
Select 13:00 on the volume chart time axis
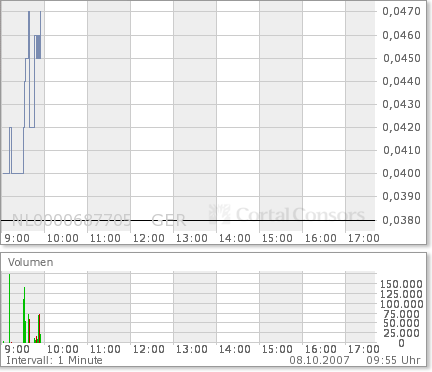click(192, 350)
